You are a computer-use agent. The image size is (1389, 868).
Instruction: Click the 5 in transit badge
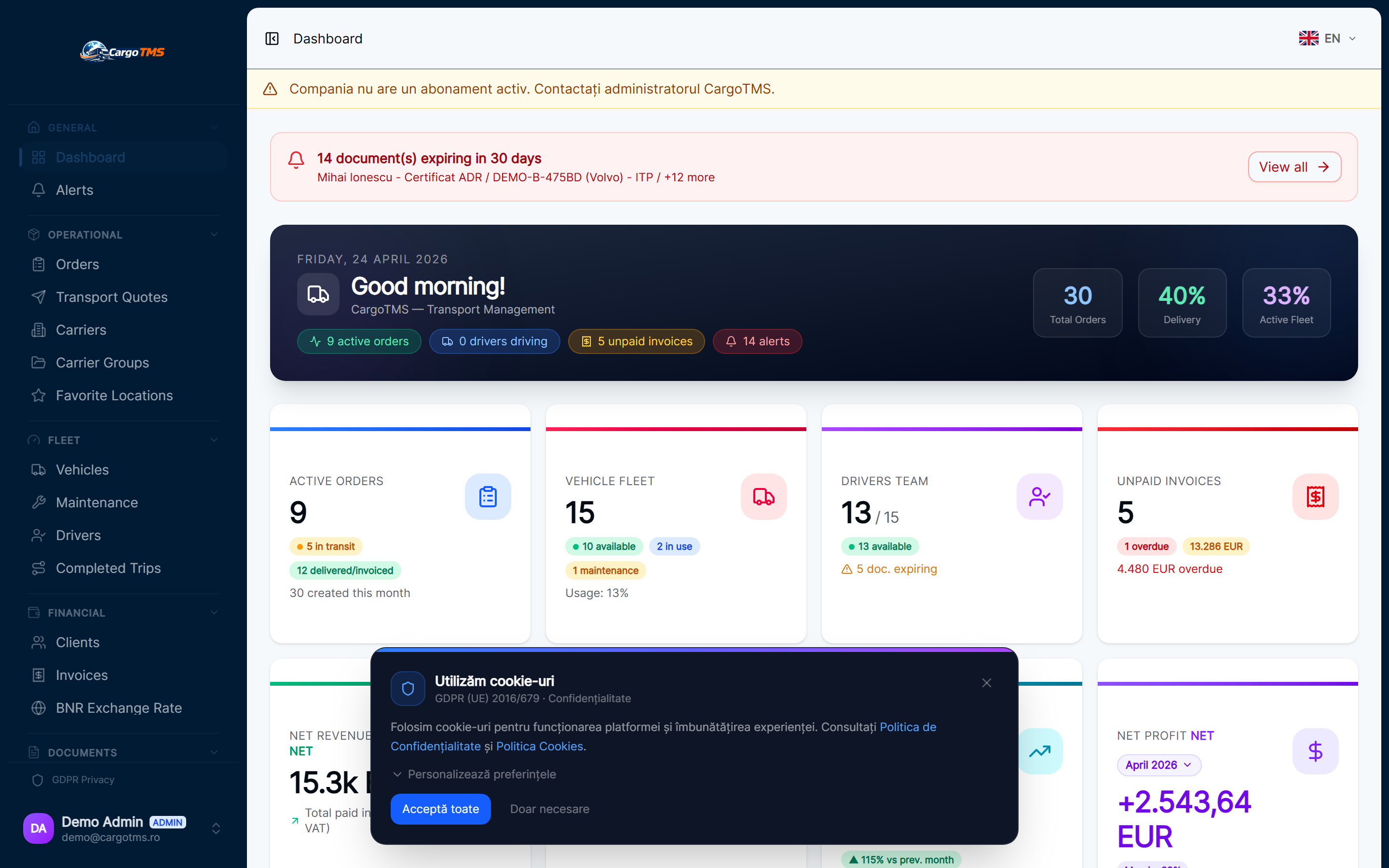(x=326, y=546)
